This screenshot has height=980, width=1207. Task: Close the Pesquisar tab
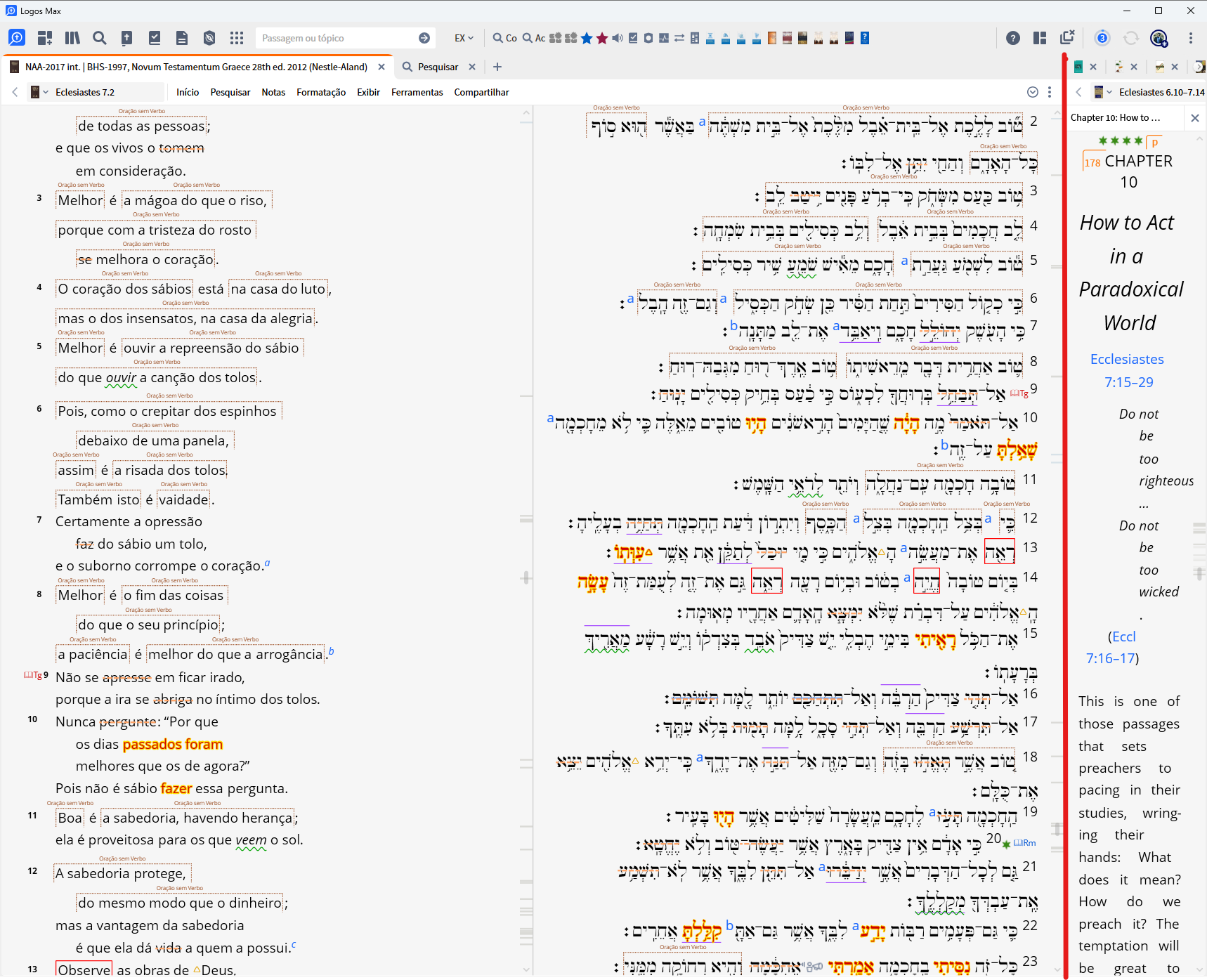pos(472,67)
